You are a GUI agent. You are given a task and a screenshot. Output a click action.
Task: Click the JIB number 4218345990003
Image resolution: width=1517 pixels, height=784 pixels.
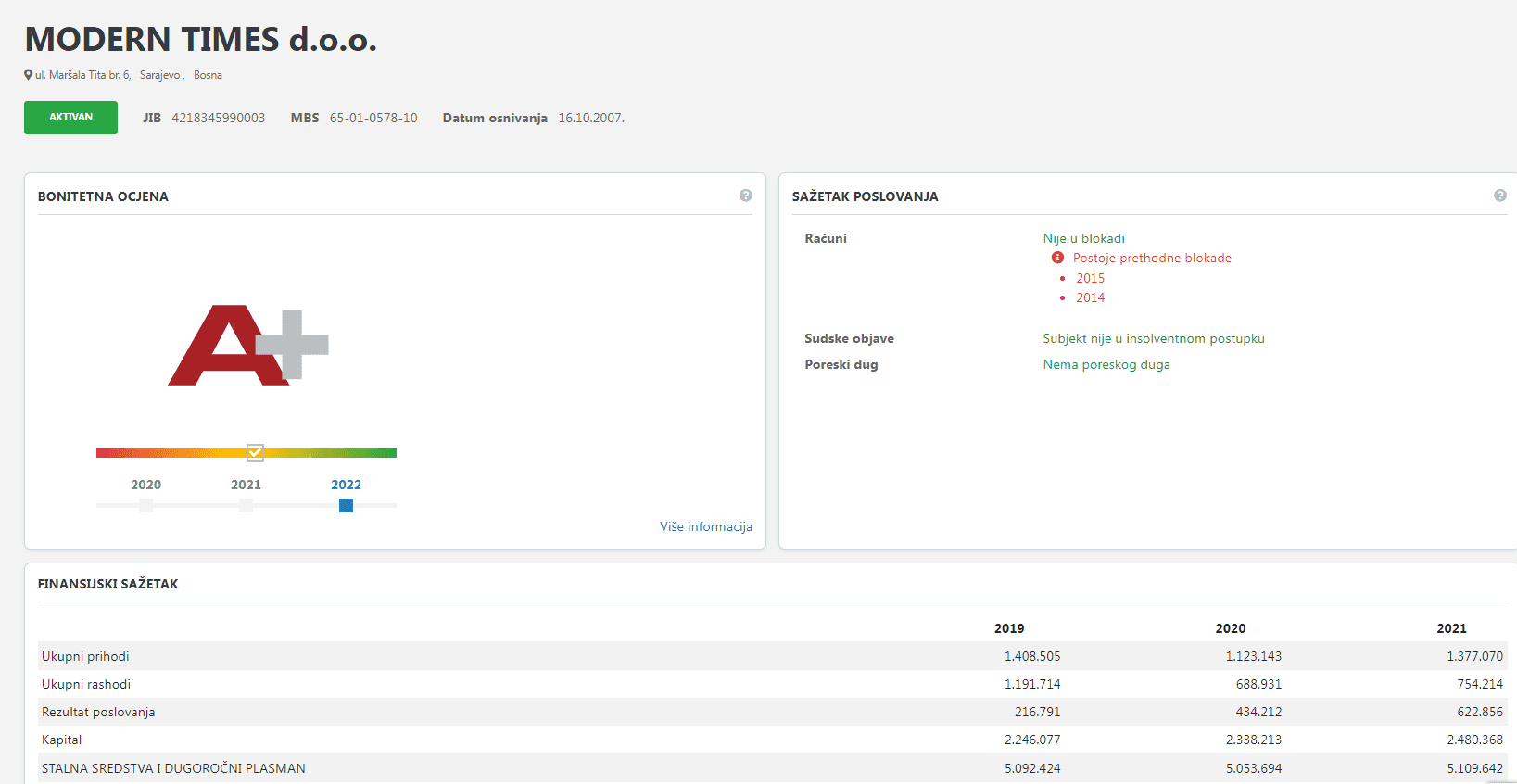tap(218, 118)
